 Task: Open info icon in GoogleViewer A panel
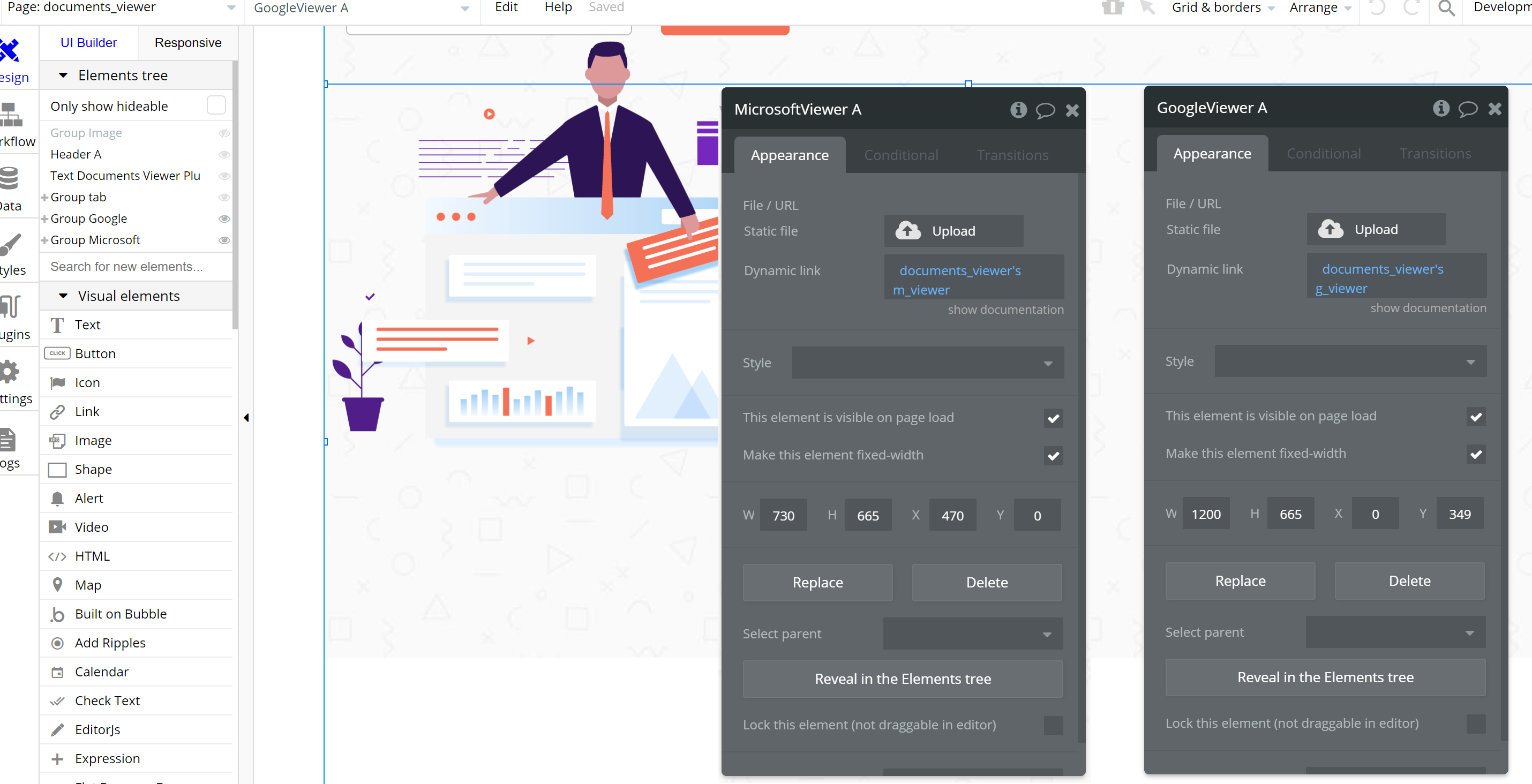pos(1440,108)
